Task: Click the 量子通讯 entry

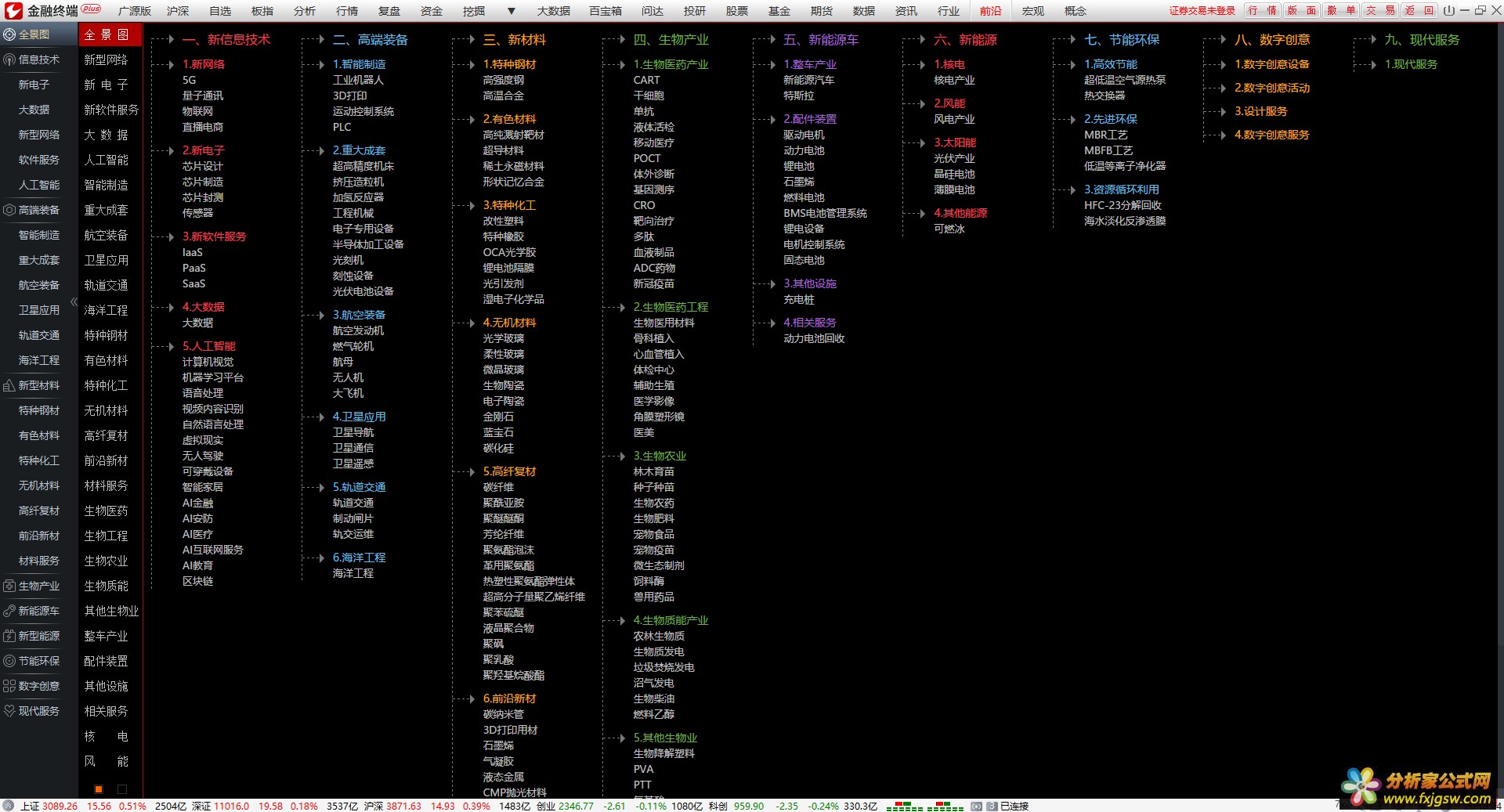Action: (203, 96)
